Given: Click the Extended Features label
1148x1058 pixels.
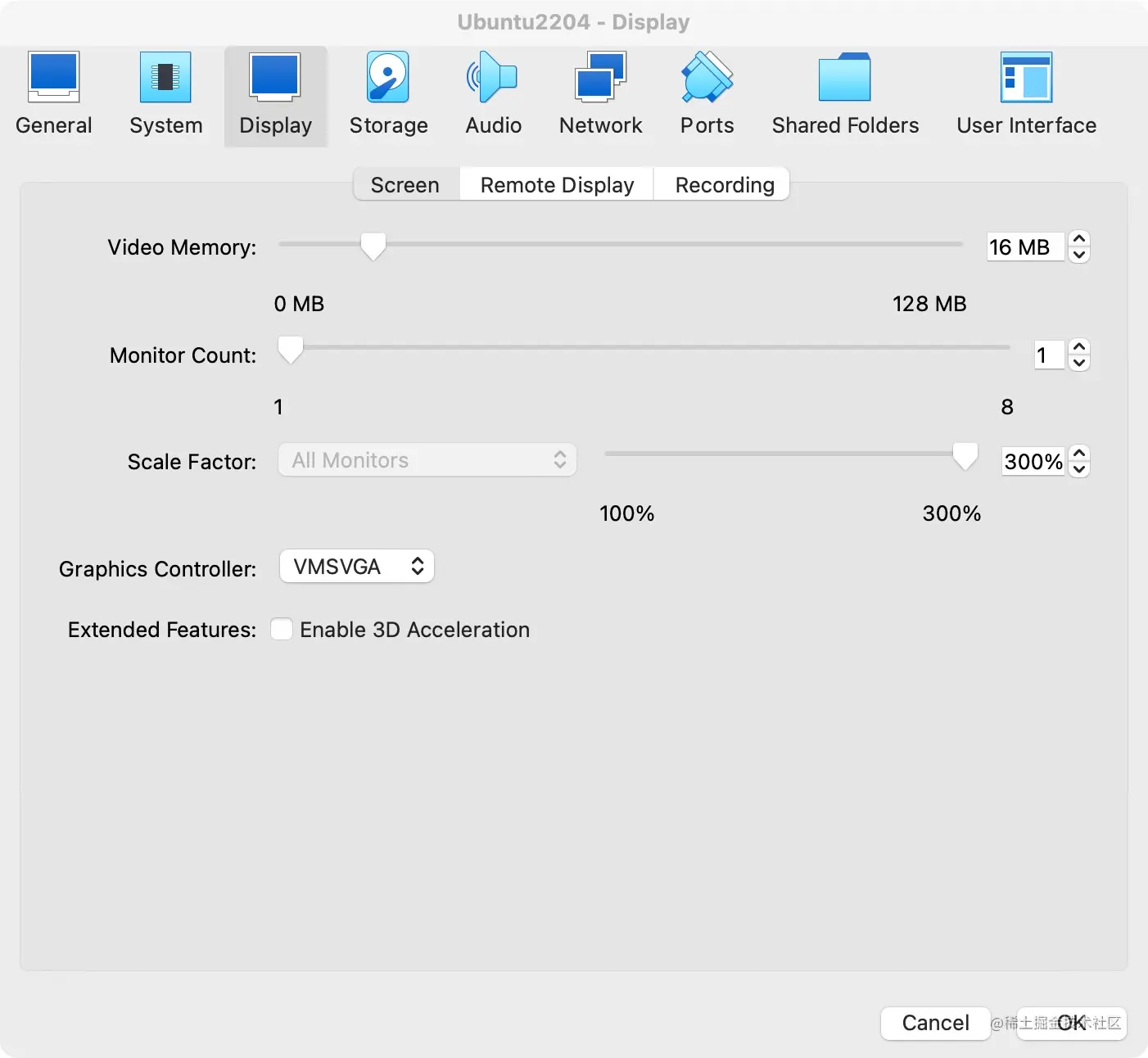Looking at the screenshot, I should 162,630.
